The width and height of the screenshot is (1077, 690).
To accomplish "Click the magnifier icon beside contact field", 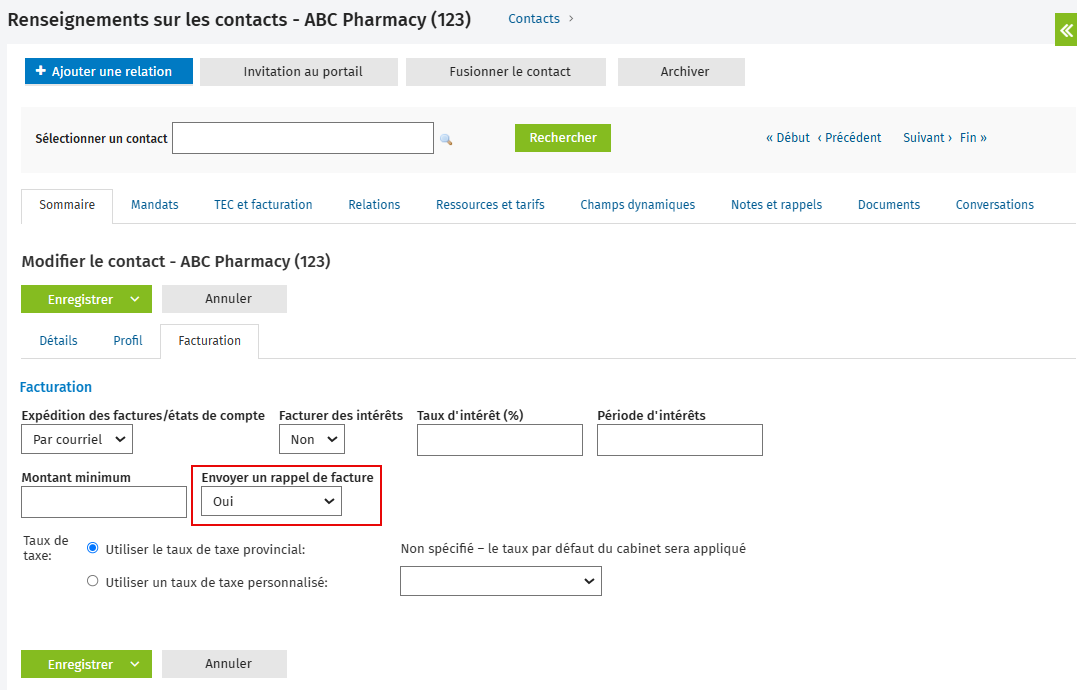I will pyautogui.click(x=446, y=139).
